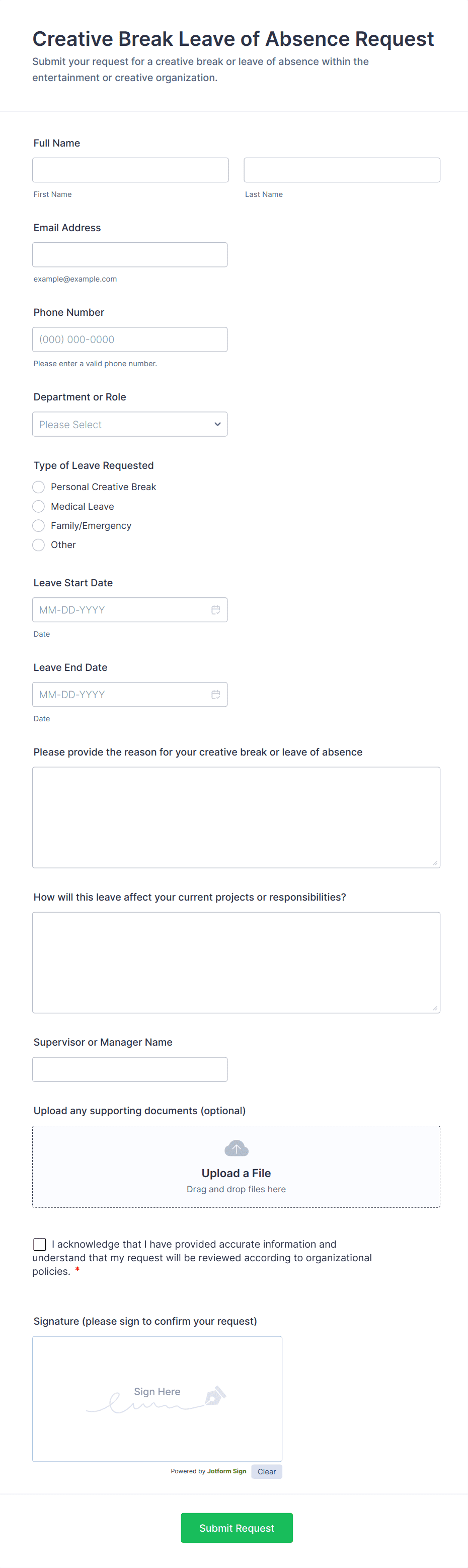Click the cloud upload icon

(x=236, y=1148)
